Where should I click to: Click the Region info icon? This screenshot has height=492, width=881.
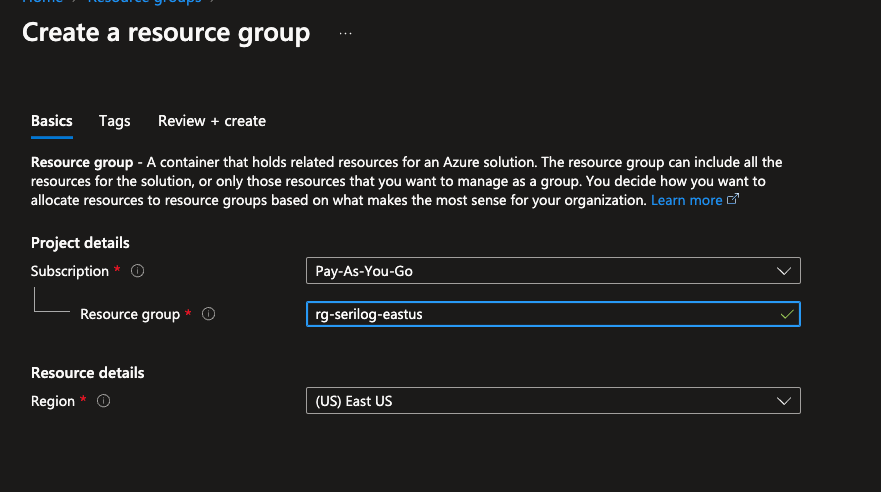click(x=104, y=401)
